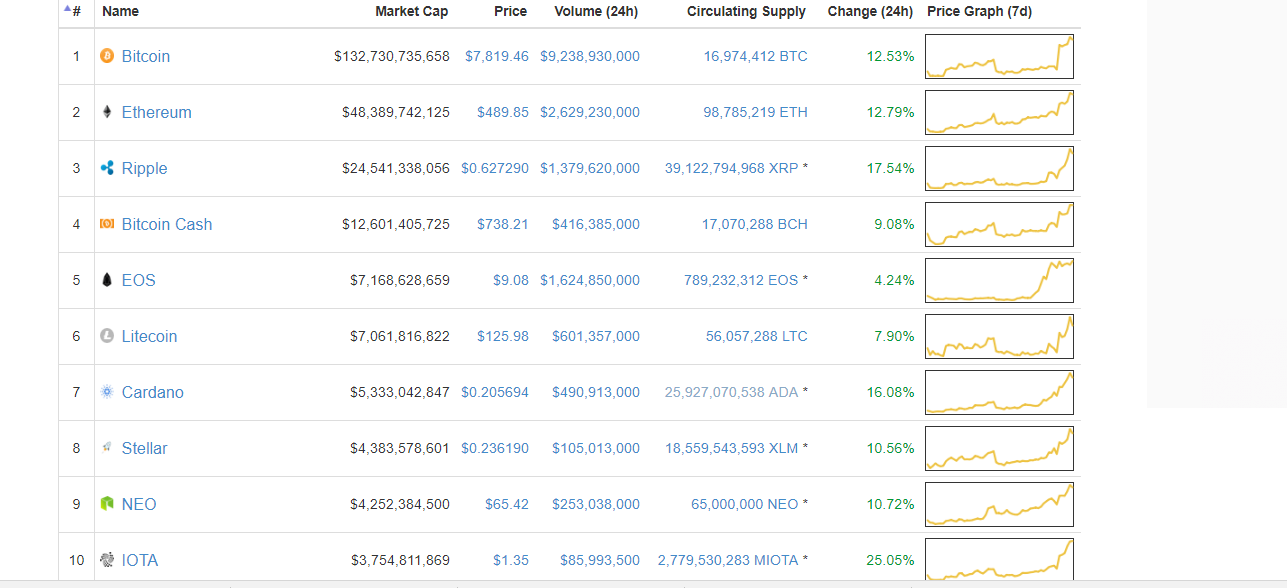1287x588 pixels.
Task: Click Ethereum supply 98,785,219 ETH
Action: pyautogui.click(x=755, y=112)
